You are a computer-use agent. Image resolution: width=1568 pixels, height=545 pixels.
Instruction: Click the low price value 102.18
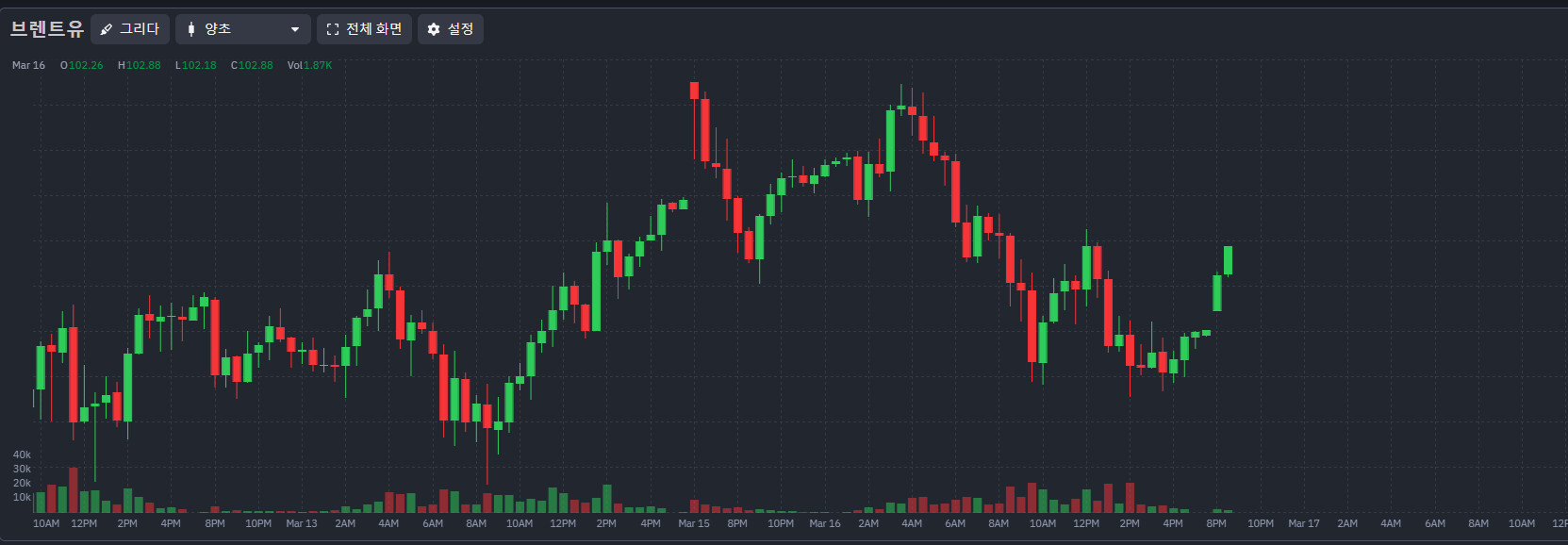coord(199,65)
